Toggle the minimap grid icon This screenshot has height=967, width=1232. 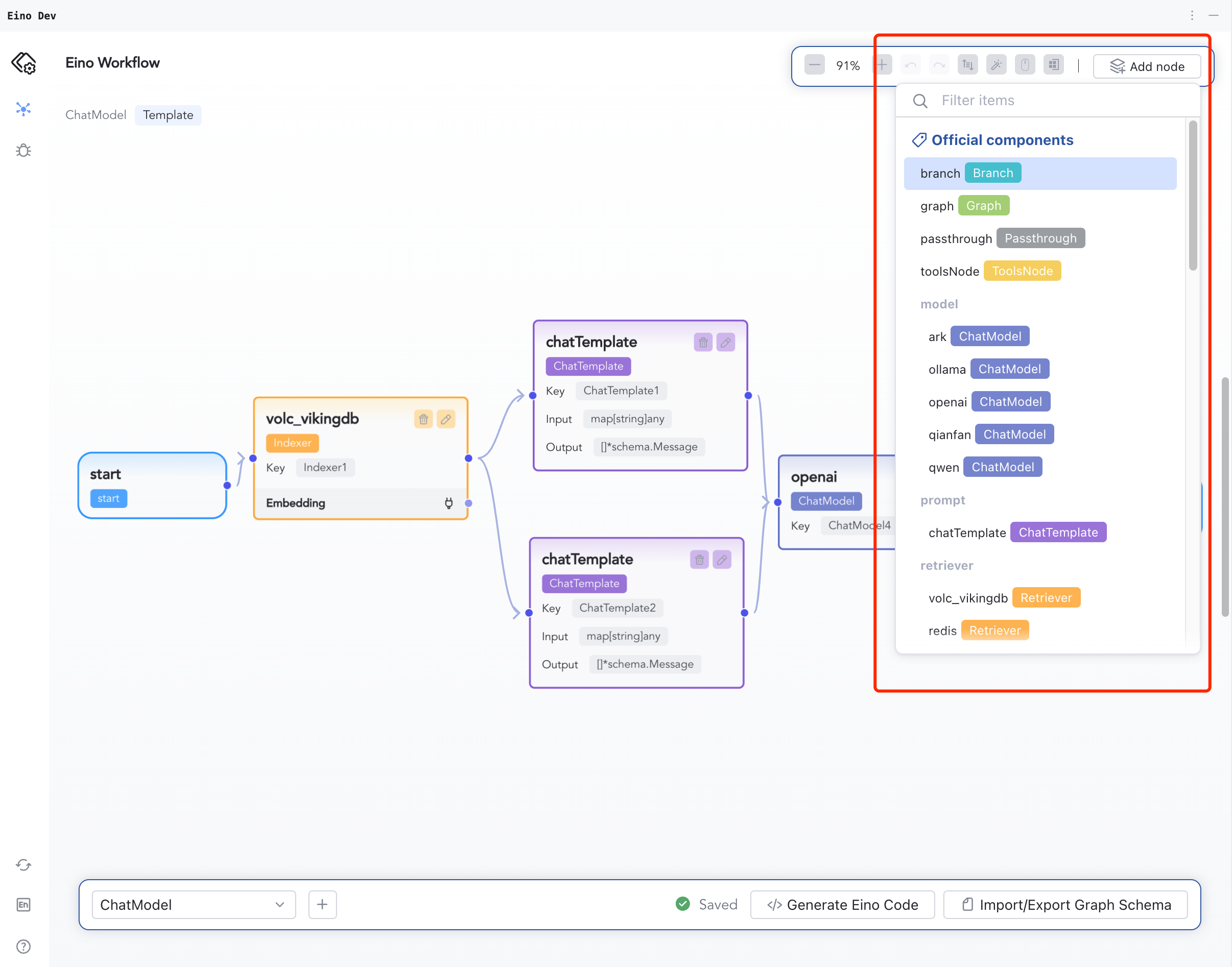click(1053, 65)
